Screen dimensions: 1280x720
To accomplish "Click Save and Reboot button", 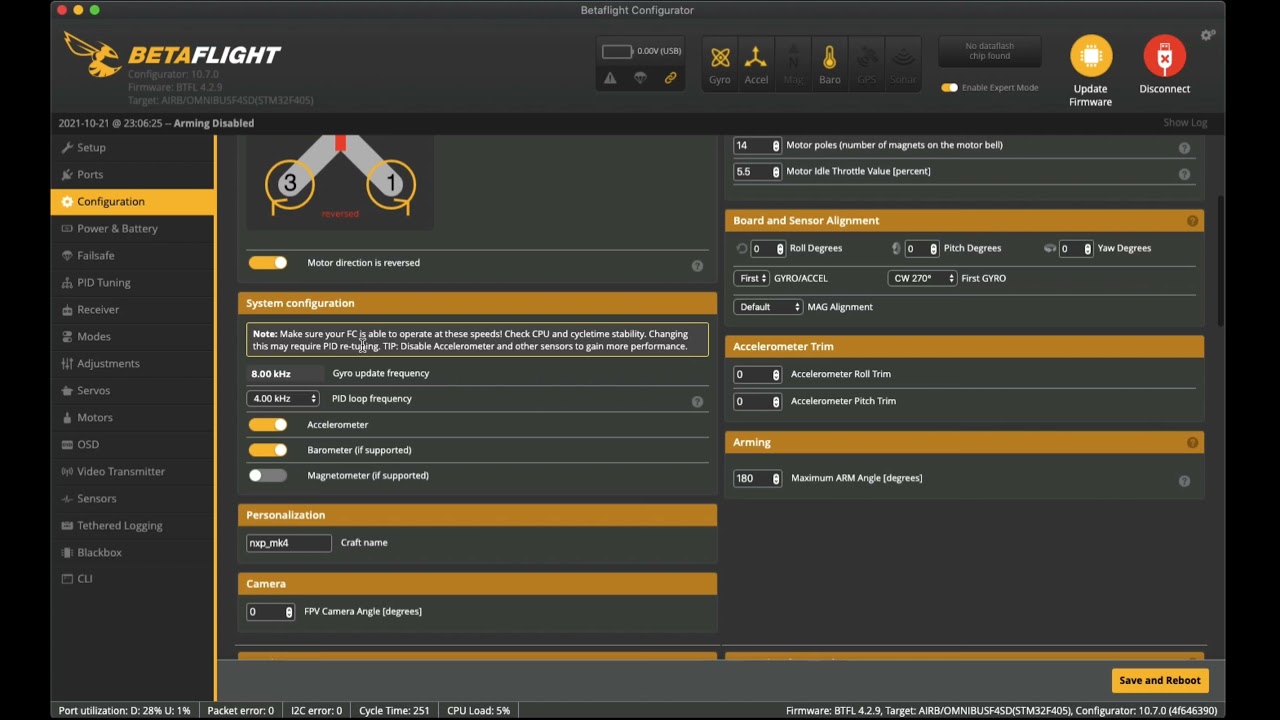I will (1160, 681).
